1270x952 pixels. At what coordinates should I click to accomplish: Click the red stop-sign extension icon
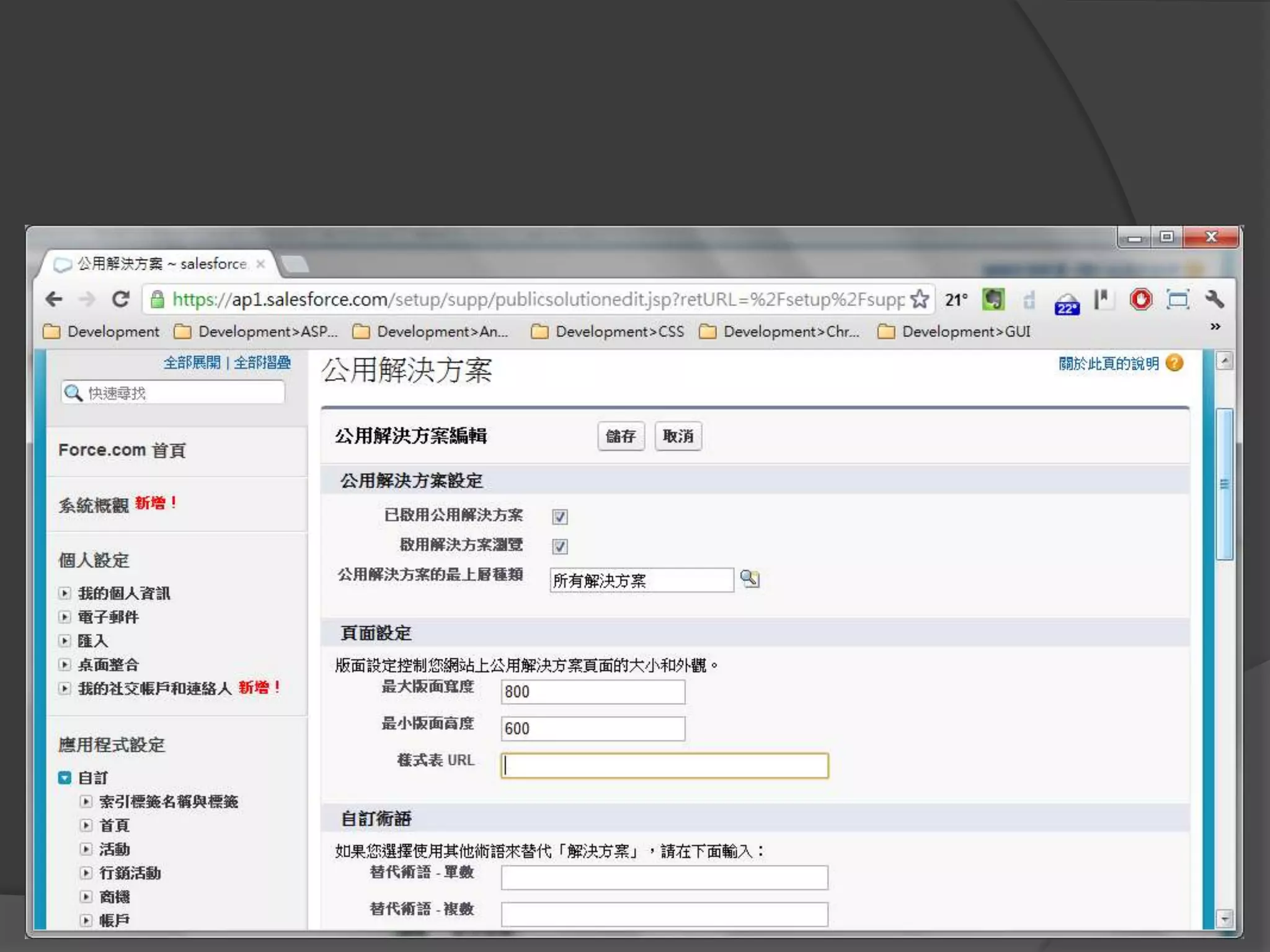(x=1140, y=300)
